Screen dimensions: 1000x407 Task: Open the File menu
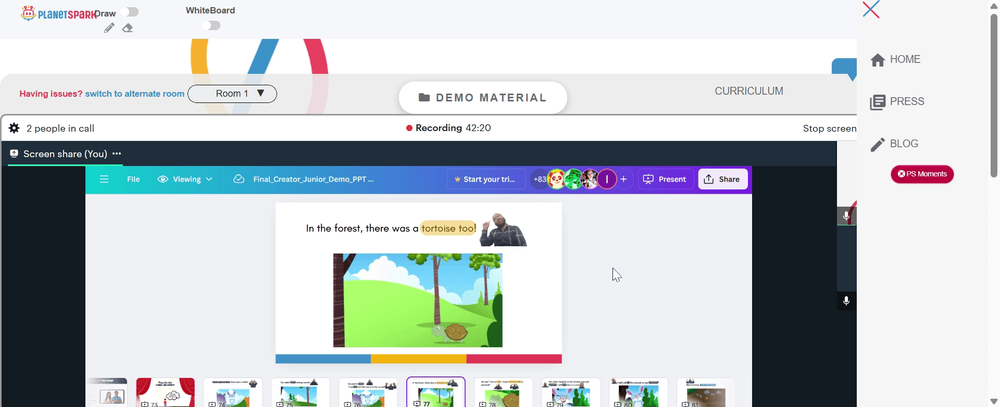(x=133, y=179)
